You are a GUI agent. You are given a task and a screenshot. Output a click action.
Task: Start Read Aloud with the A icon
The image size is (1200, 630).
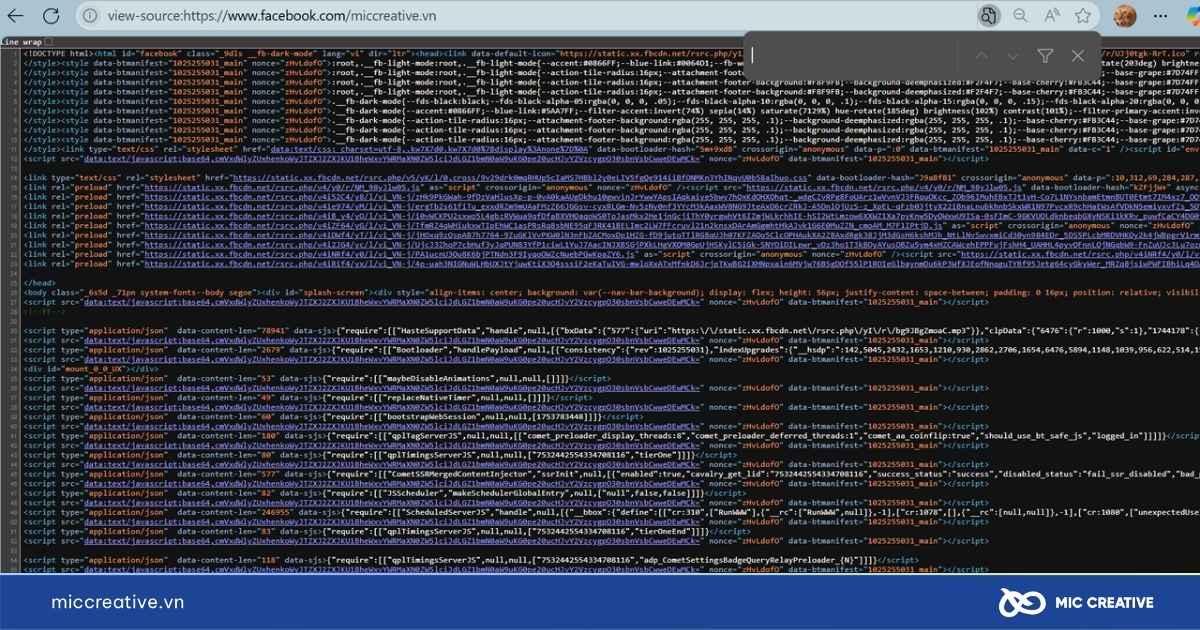pyautogui.click(x=1053, y=16)
